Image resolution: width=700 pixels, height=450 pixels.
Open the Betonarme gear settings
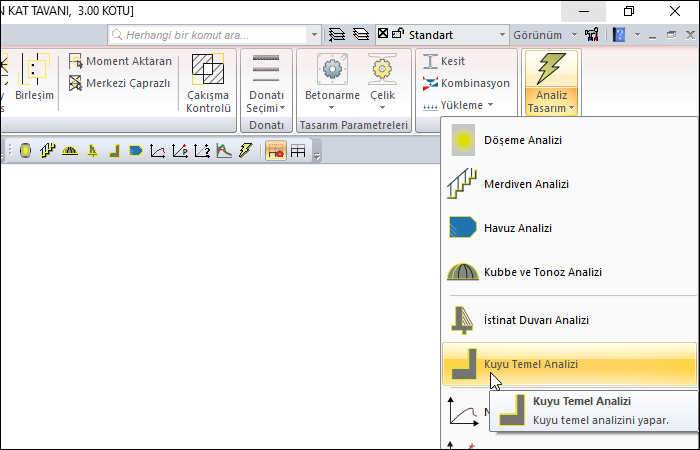point(331,72)
